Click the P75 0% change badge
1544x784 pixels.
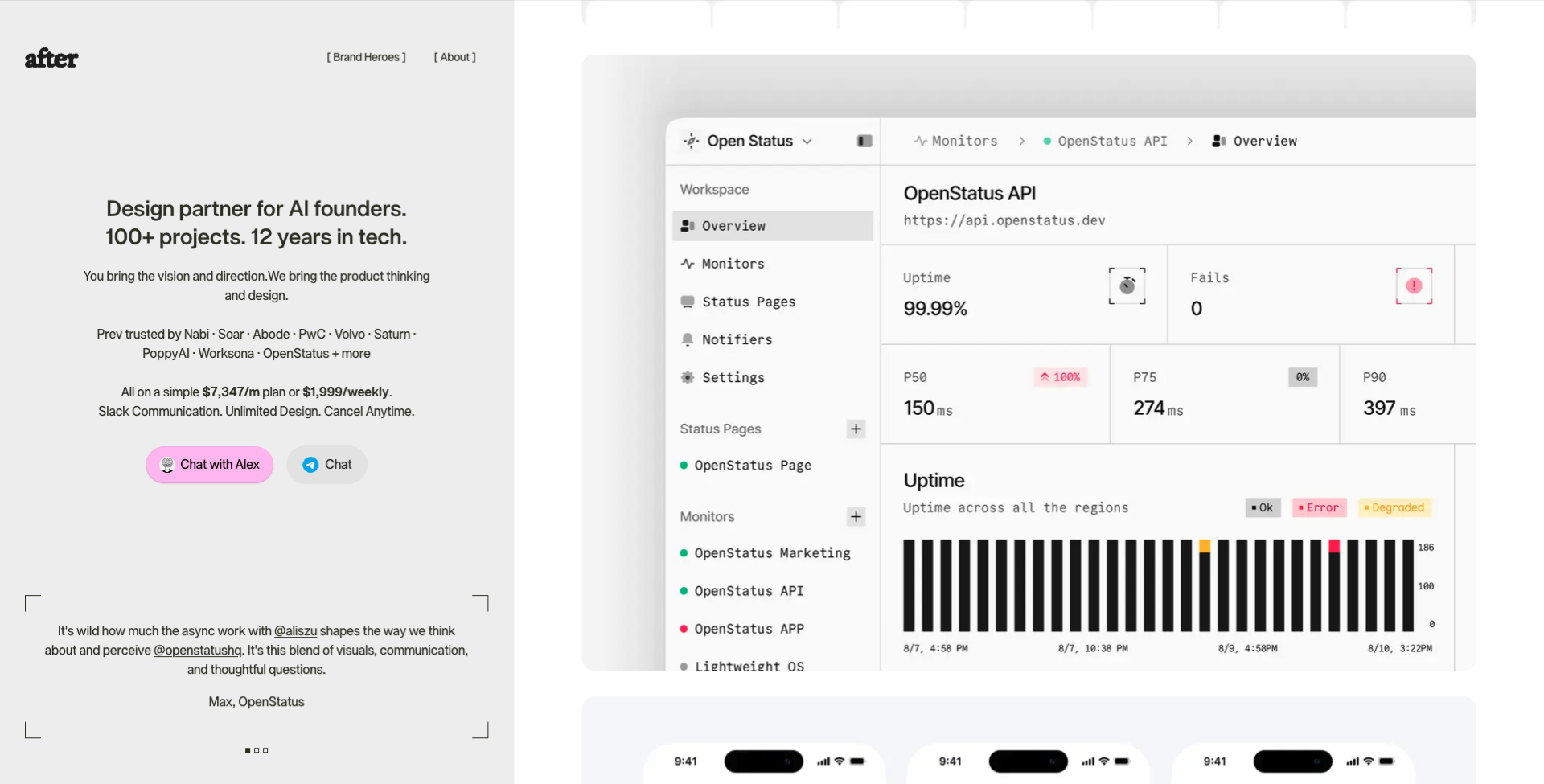tap(1303, 377)
